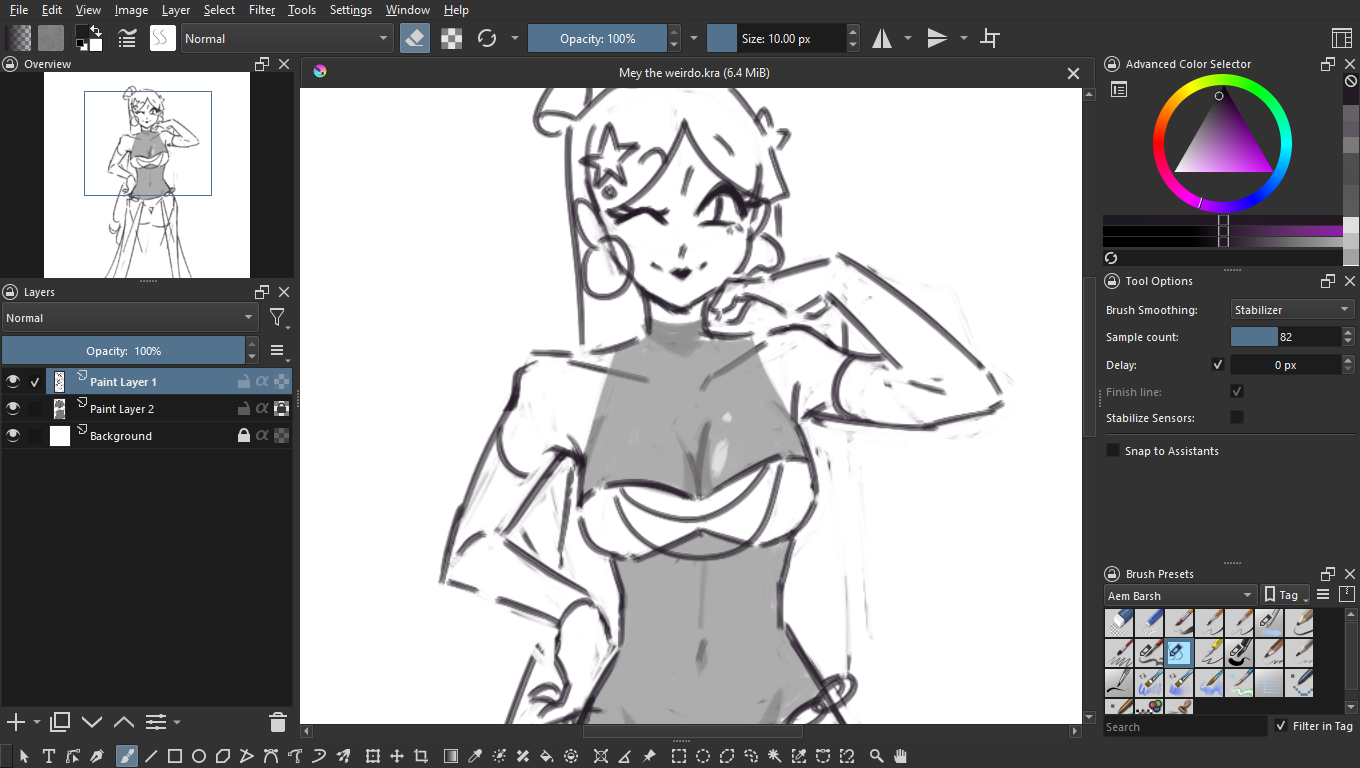The image size is (1360, 768).
Task: Choose the Fill bucket tool
Action: tap(547, 756)
